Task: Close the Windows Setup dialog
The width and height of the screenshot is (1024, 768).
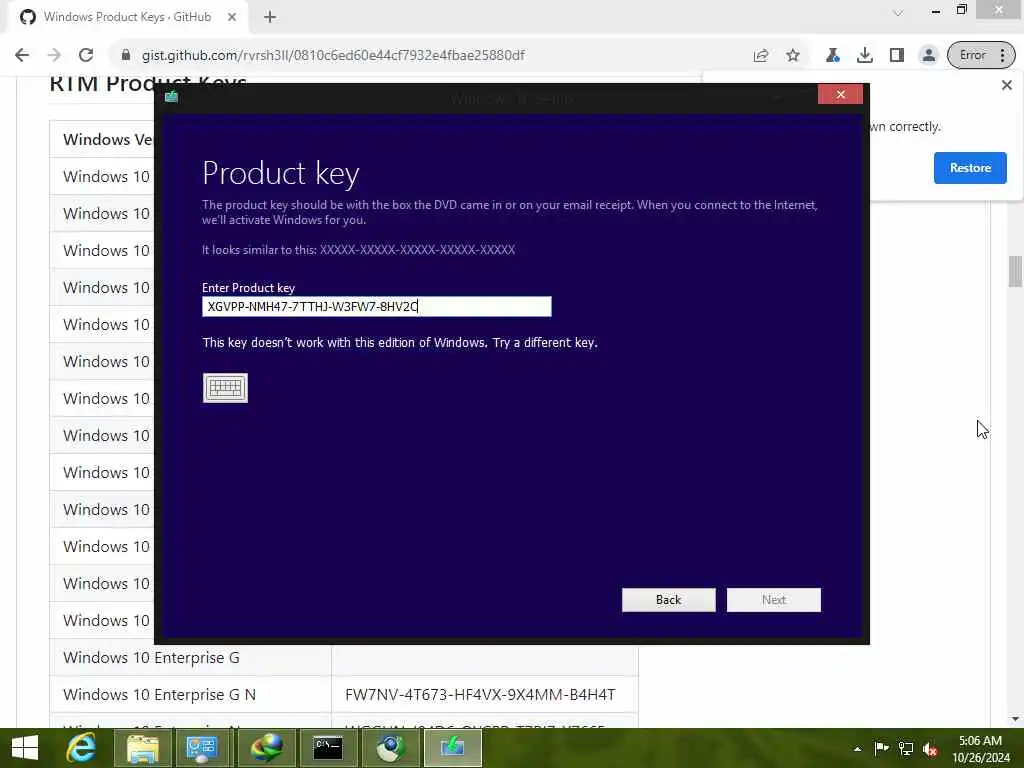Action: pos(840,95)
